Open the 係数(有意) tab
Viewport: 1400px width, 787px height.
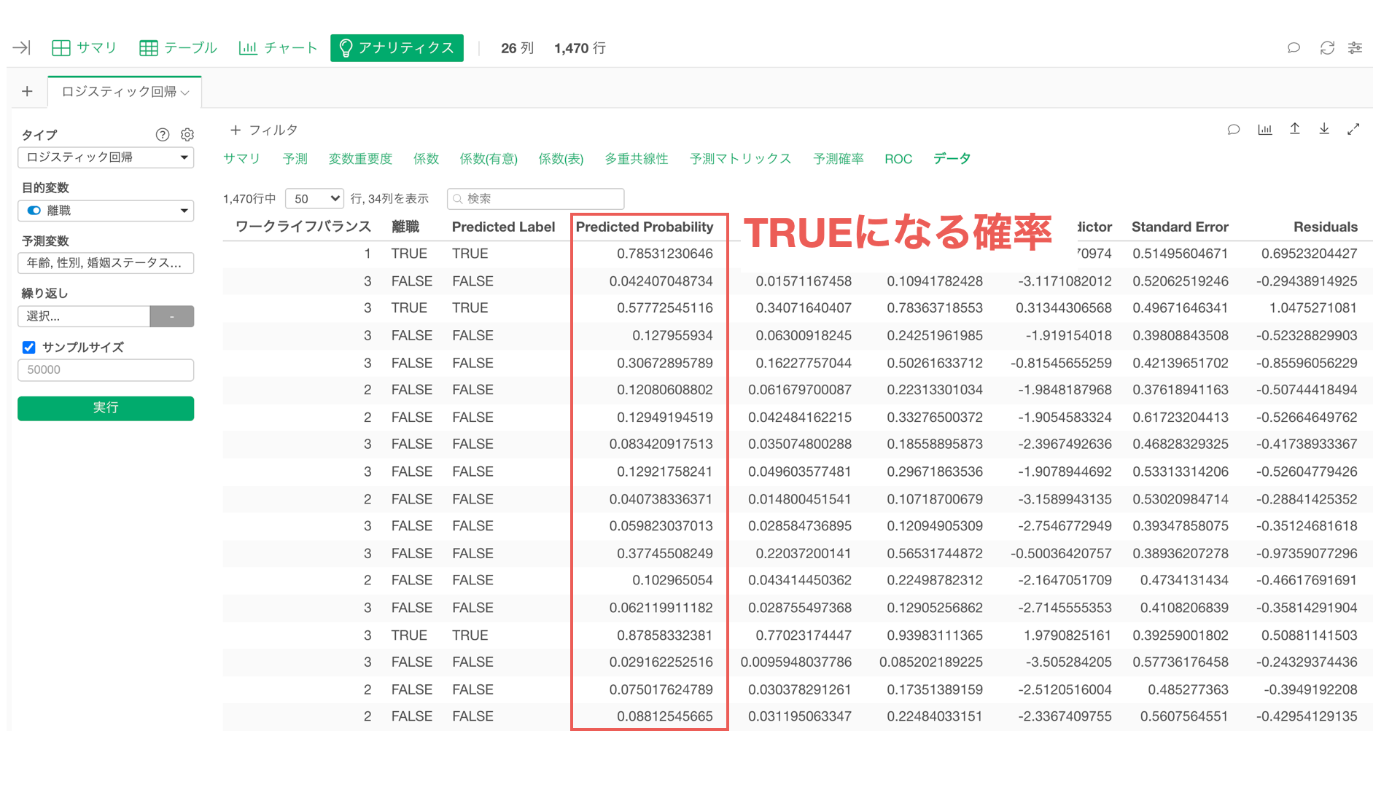(489, 159)
